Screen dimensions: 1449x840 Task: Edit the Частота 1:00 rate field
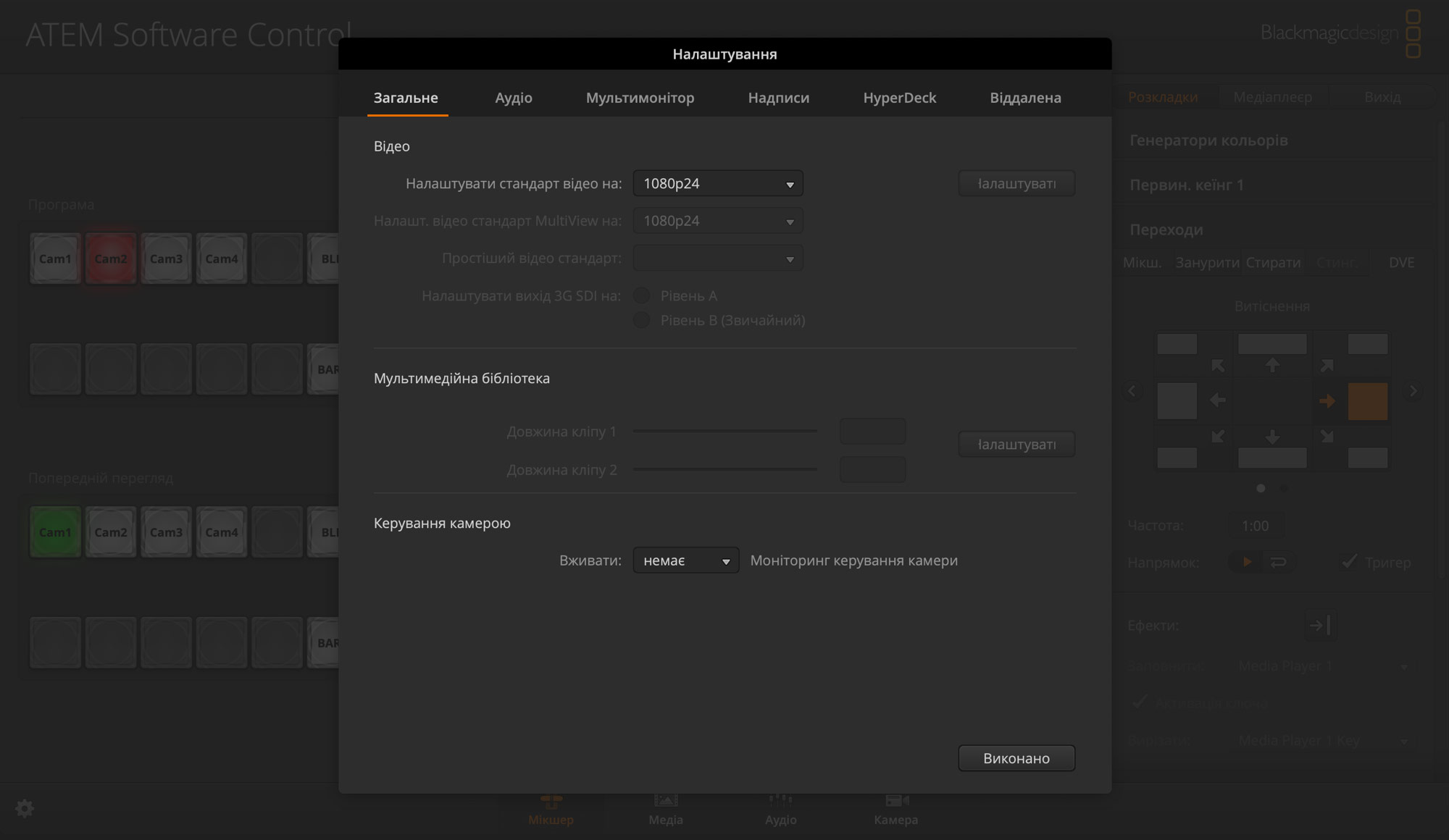1256,526
